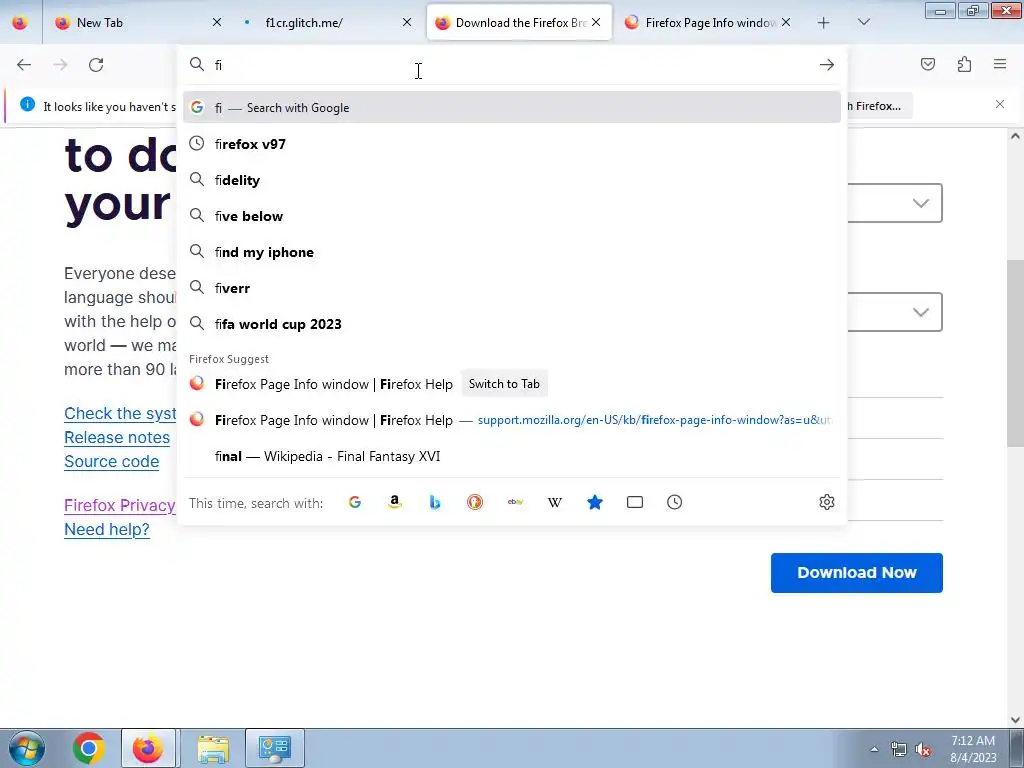
Task: Go back to previous page
Action: 24,65
